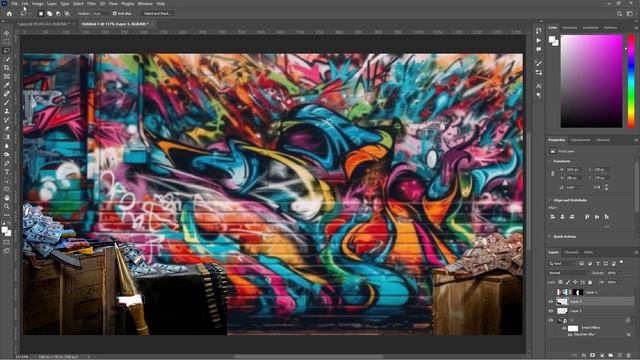This screenshot has height=360, width=640.
Task: Select the Horizontal Type tool
Action: point(7,171)
